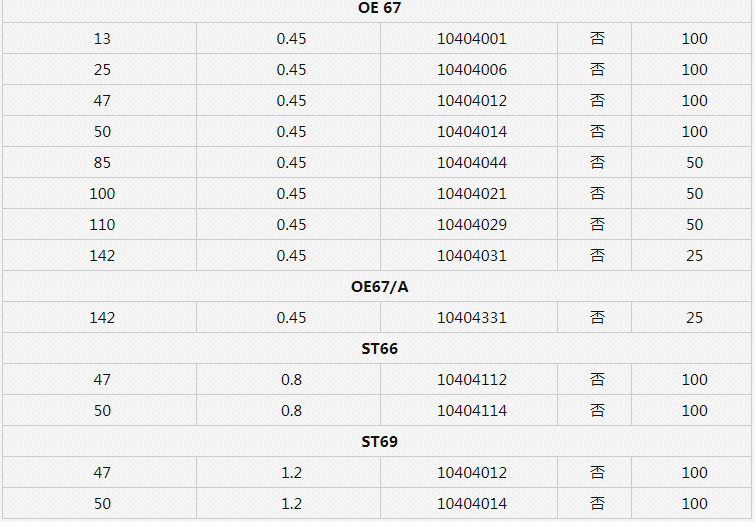Select the OE67/A section heading
This screenshot has width=755, height=522.
[x=379, y=287]
